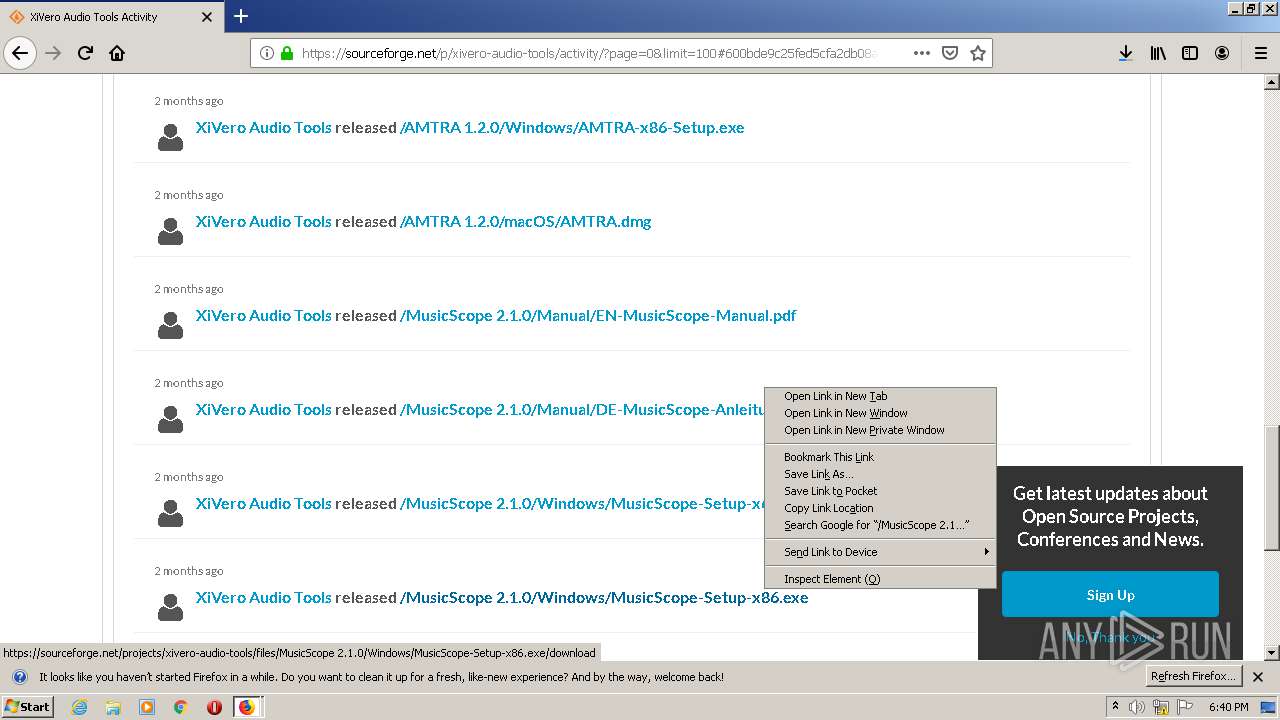Open the Firefox account icon
Viewport: 1280px width, 720px height.
pos(1222,53)
